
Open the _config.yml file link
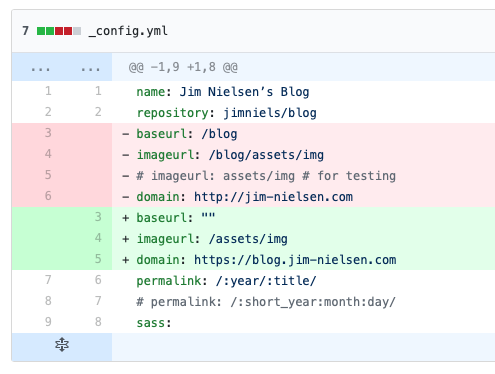click(x=128, y=31)
